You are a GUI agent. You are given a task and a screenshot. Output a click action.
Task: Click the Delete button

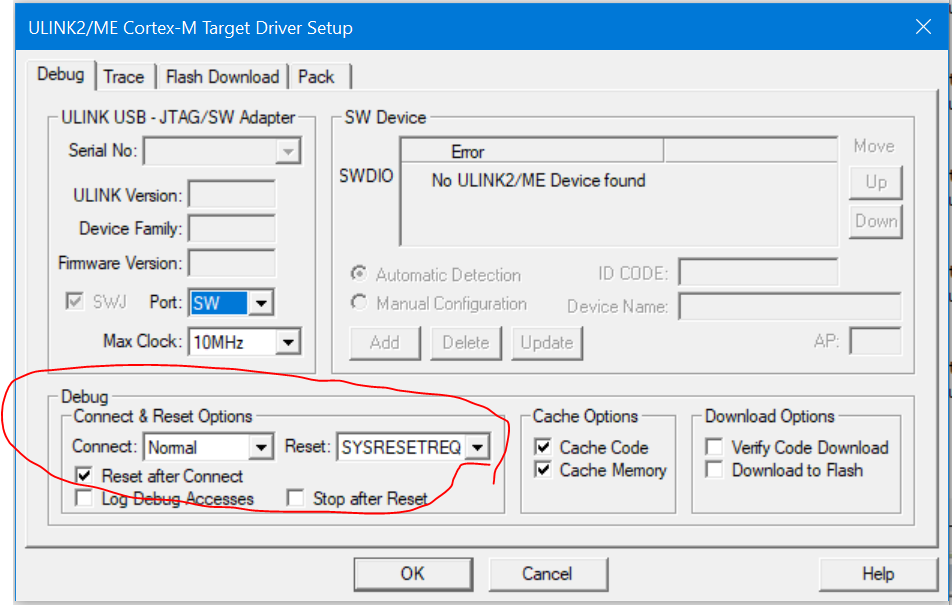pyautogui.click(x=466, y=343)
